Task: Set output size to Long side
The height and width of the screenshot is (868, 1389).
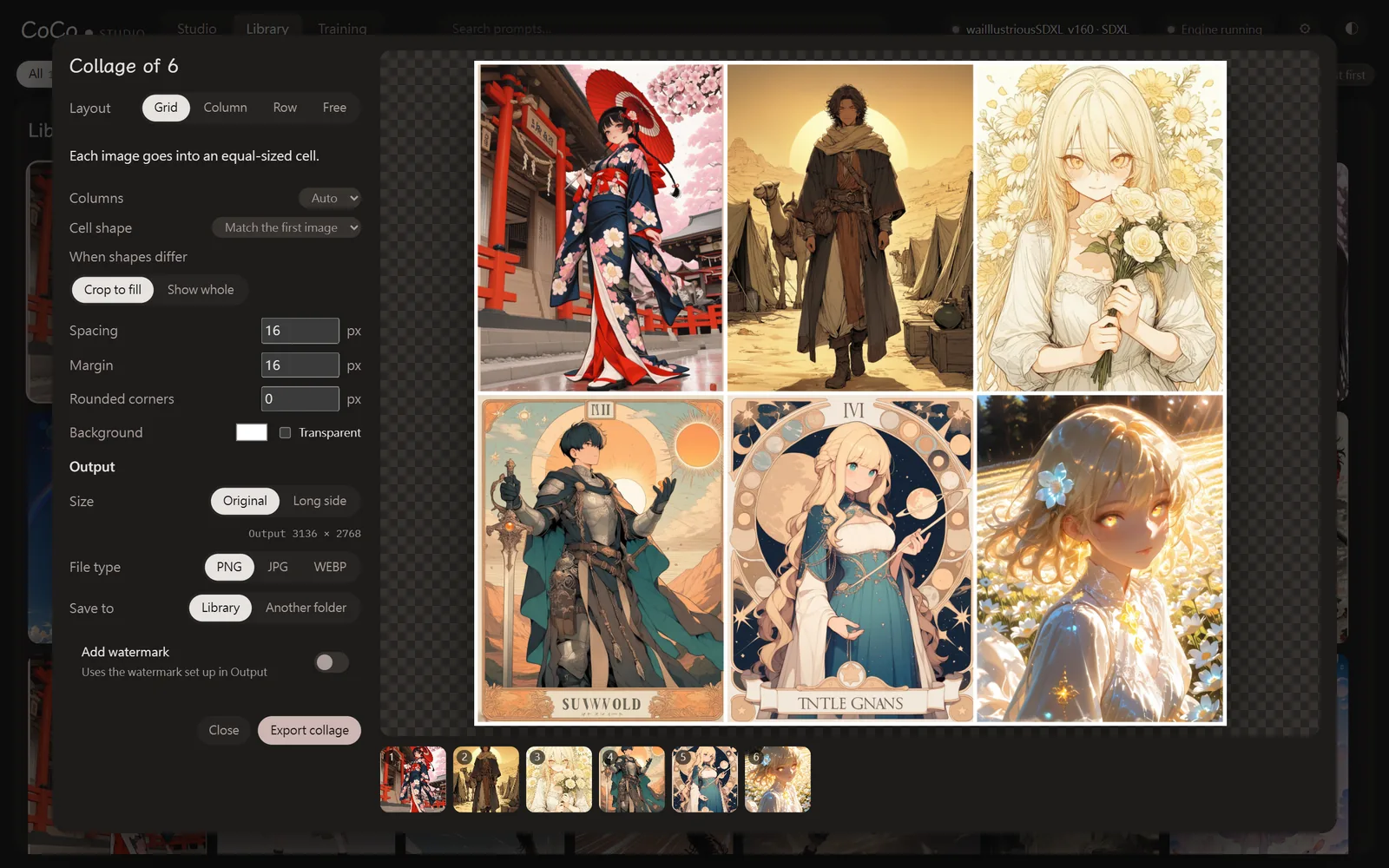Action: click(x=319, y=501)
